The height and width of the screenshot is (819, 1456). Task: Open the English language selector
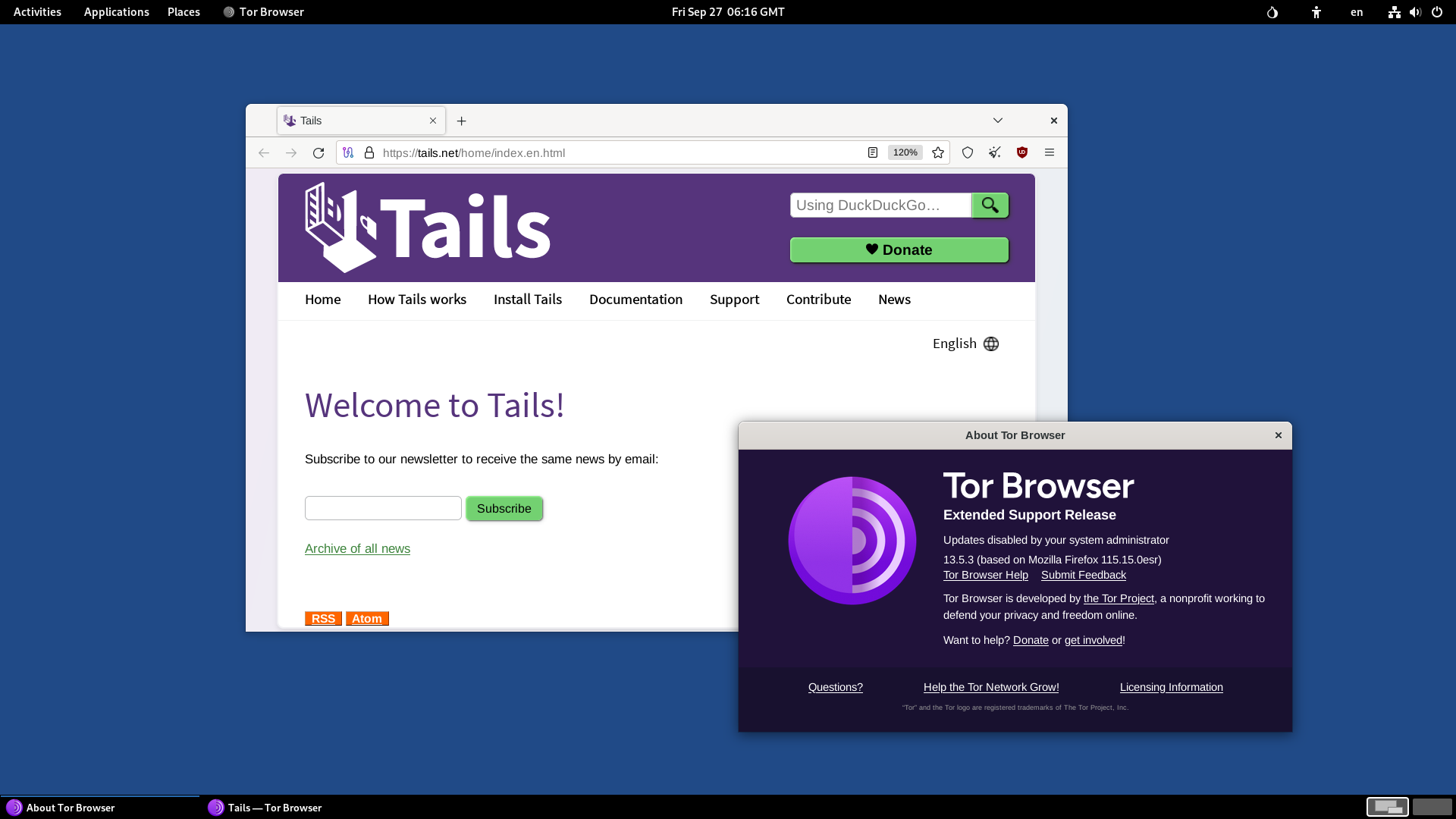pyautogui.click(x=965, y=344)
